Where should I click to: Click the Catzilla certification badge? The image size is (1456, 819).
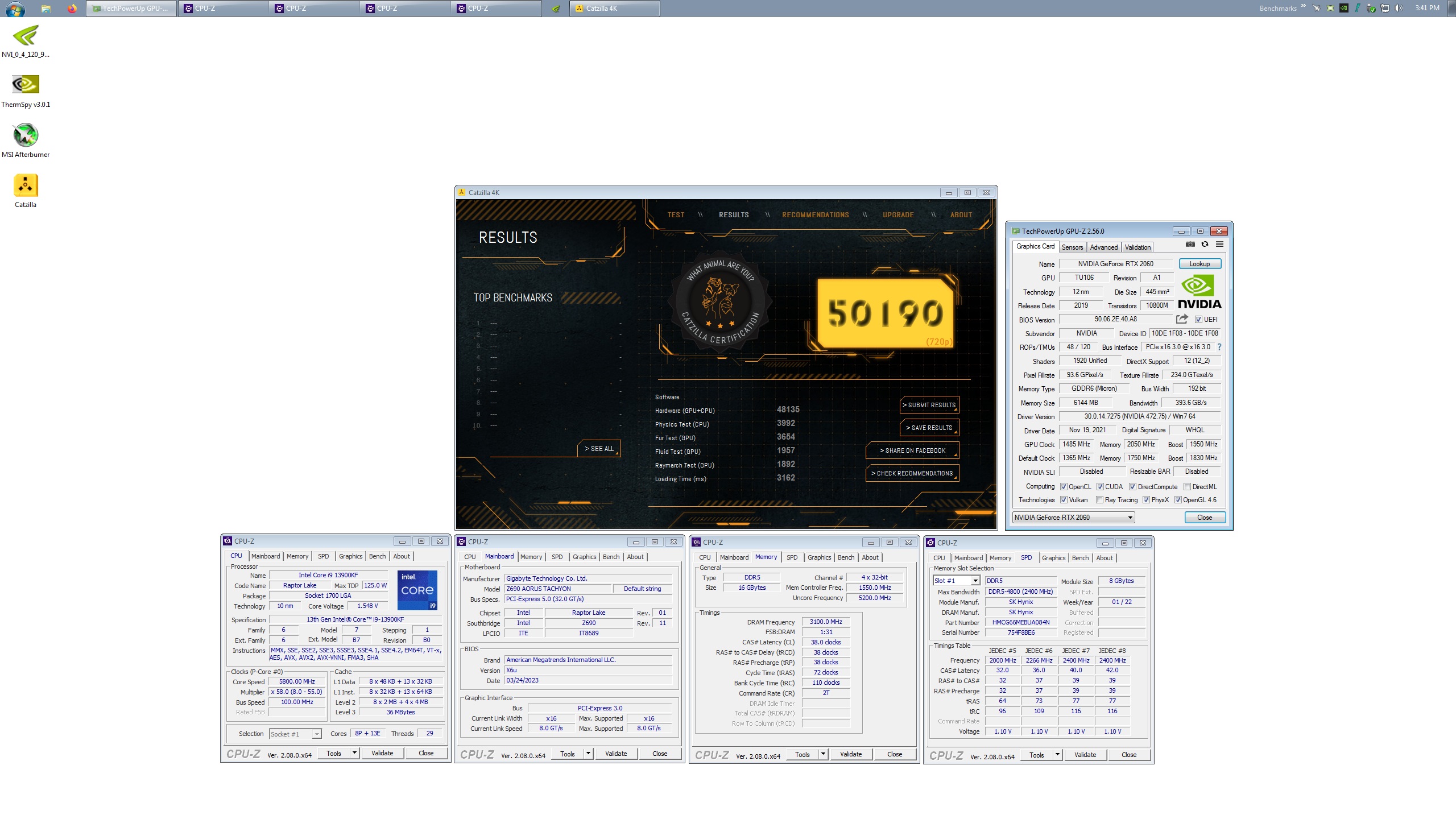(720, 301)
